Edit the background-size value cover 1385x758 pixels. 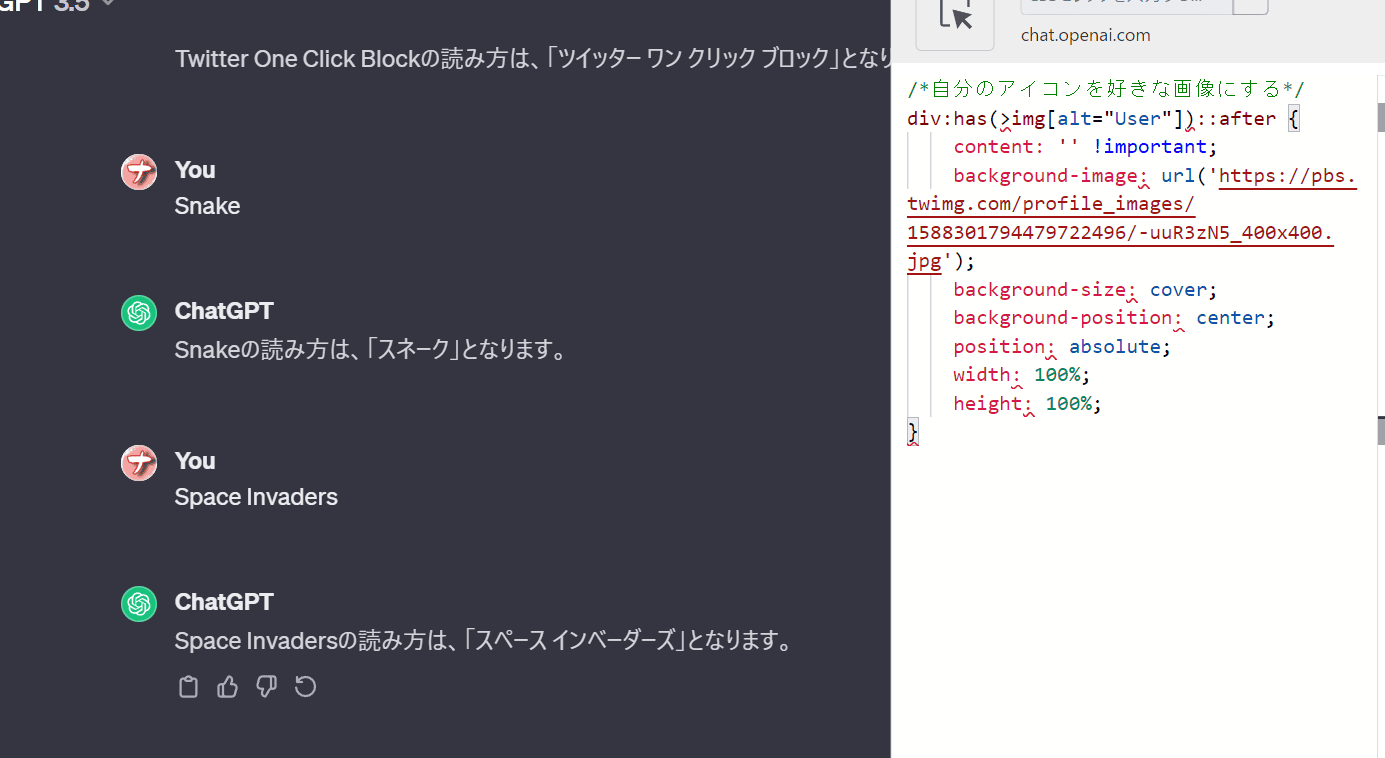(x=1180, y=289)
